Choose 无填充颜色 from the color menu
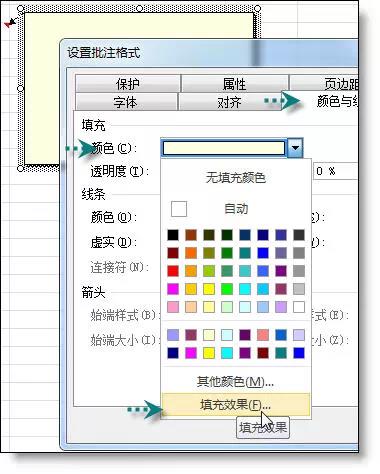Screen dimensions: 380x474 click(236, 177)
